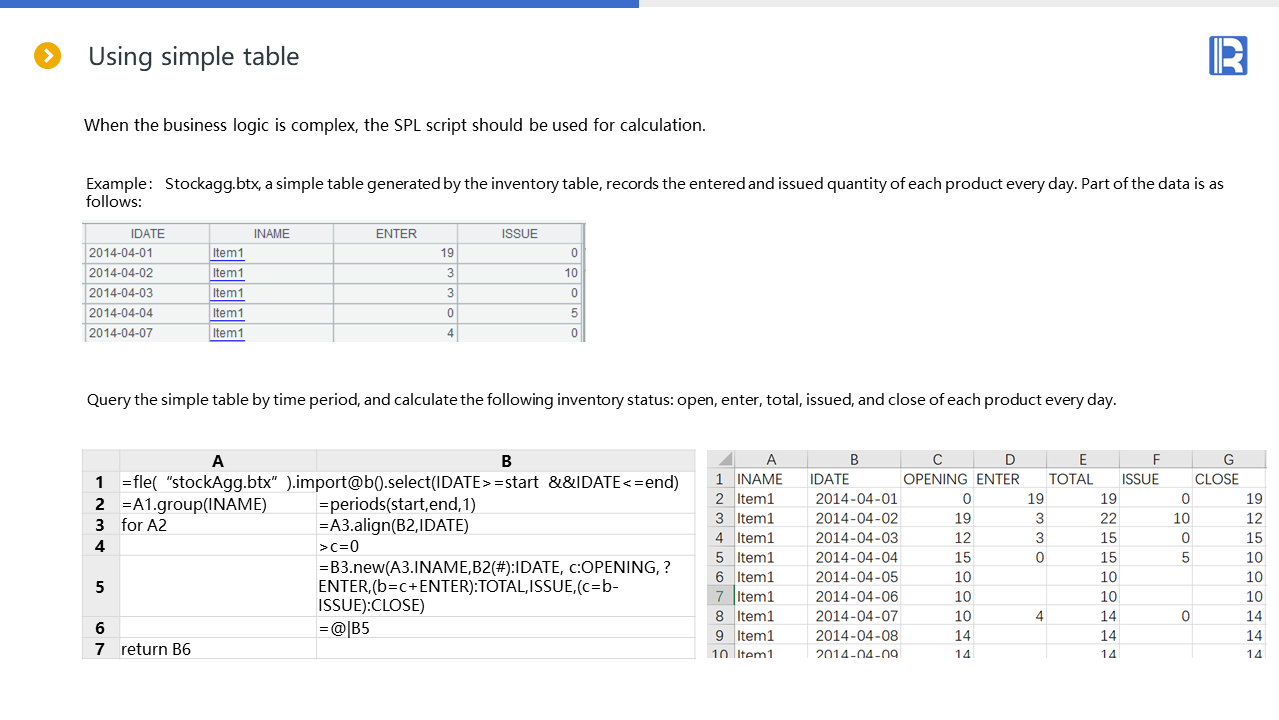Screen dimensions: 1279x720
Task: Open the Item1 link in the 2014-04-02 row
Action: tap(228, 273)
